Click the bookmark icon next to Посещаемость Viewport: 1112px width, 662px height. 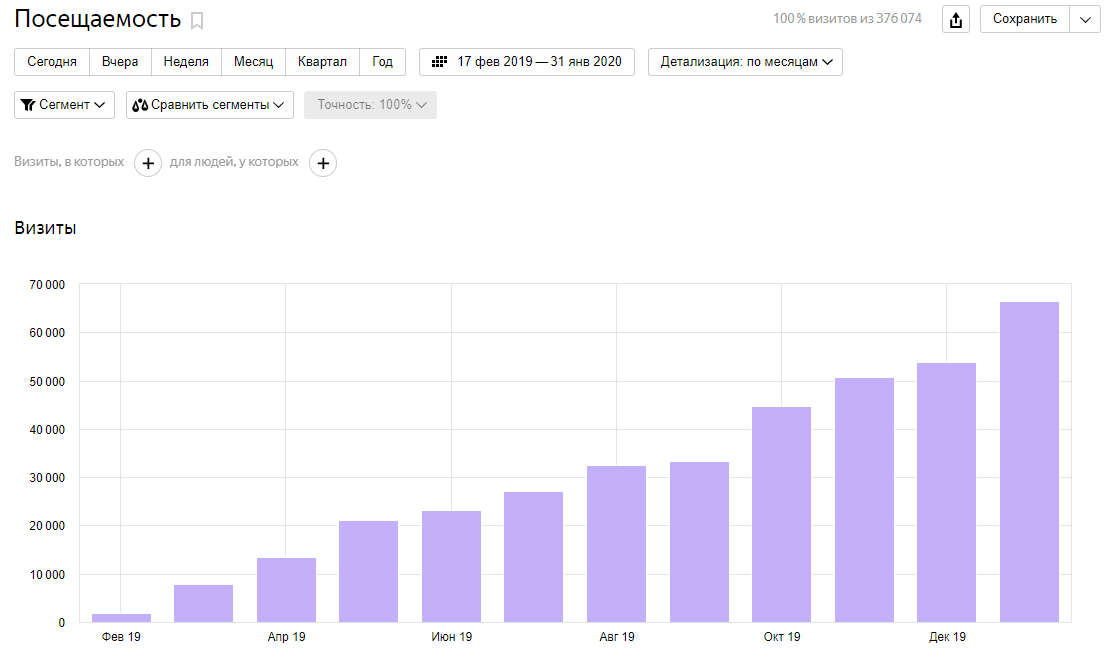point(197,20)
